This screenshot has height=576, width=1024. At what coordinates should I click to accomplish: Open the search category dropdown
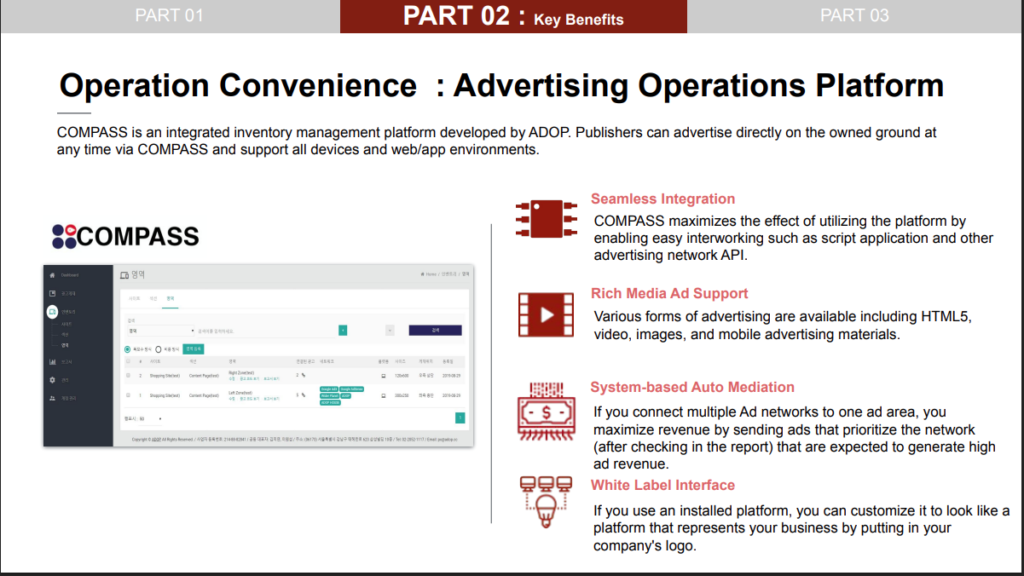tap(158, 329)
